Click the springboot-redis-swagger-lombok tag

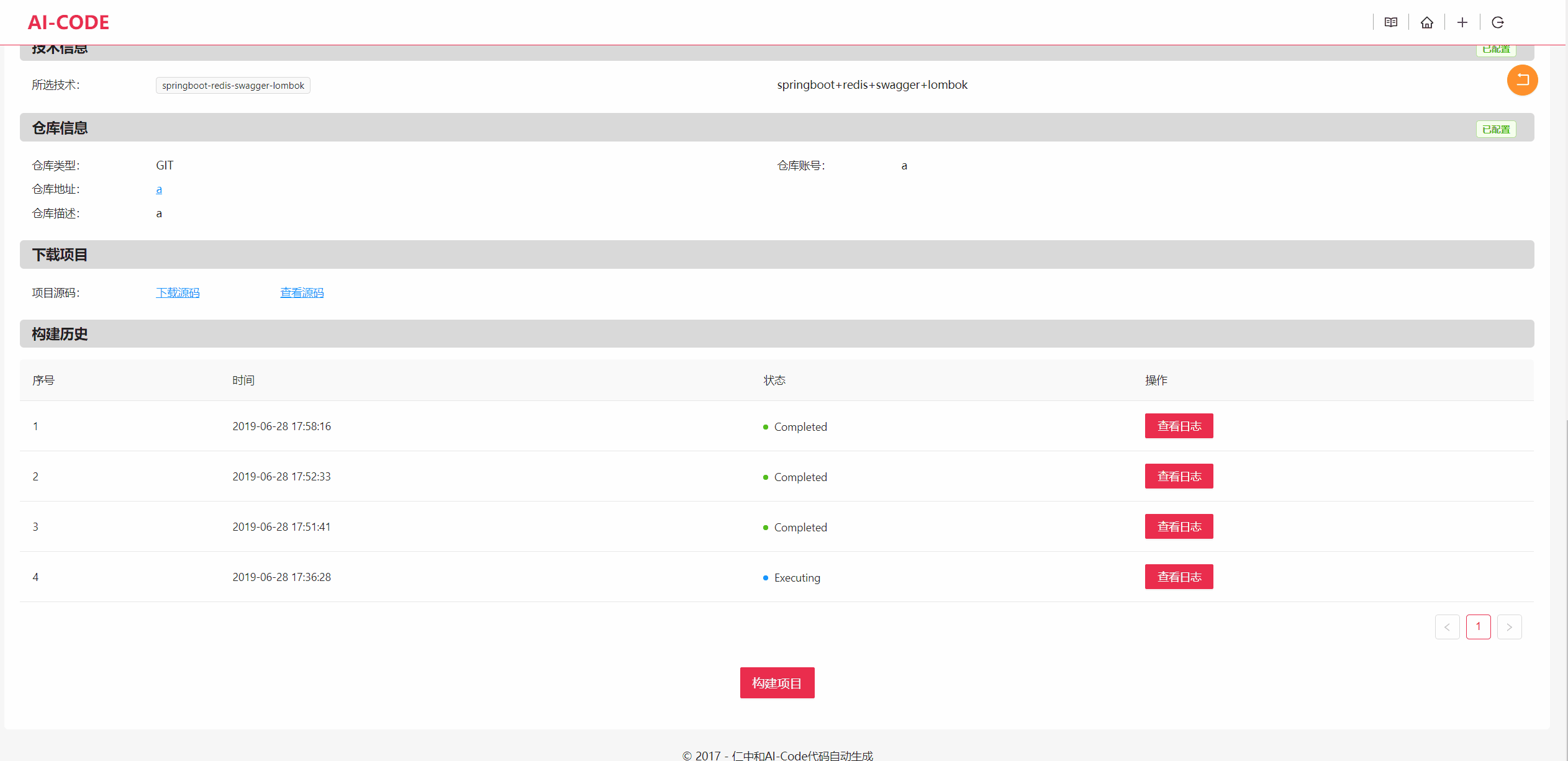[233, 86]
